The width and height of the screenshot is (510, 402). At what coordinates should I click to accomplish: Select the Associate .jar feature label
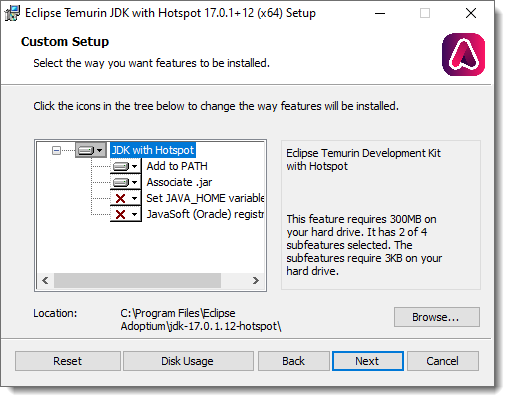179,182
